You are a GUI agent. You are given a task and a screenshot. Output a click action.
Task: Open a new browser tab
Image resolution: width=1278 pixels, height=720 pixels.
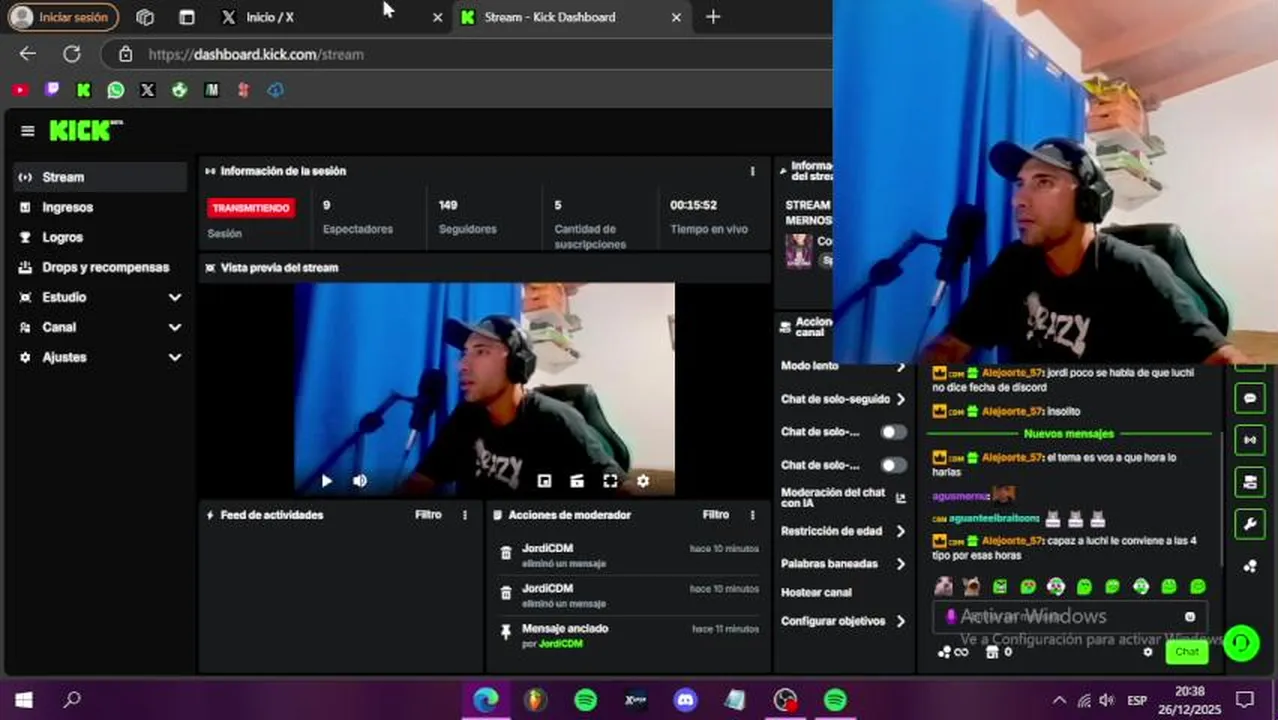(x=713, y=17)
